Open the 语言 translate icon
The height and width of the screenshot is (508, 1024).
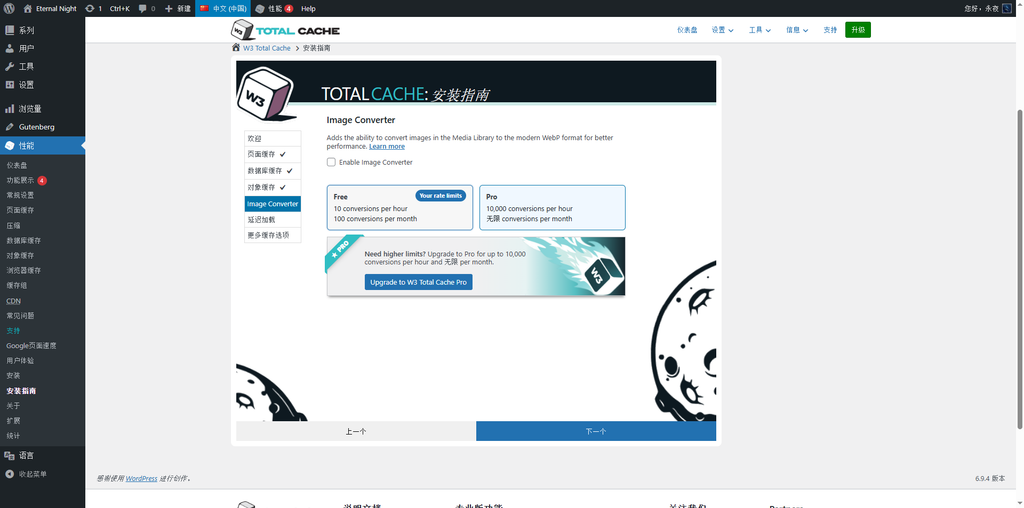[10, 456]
